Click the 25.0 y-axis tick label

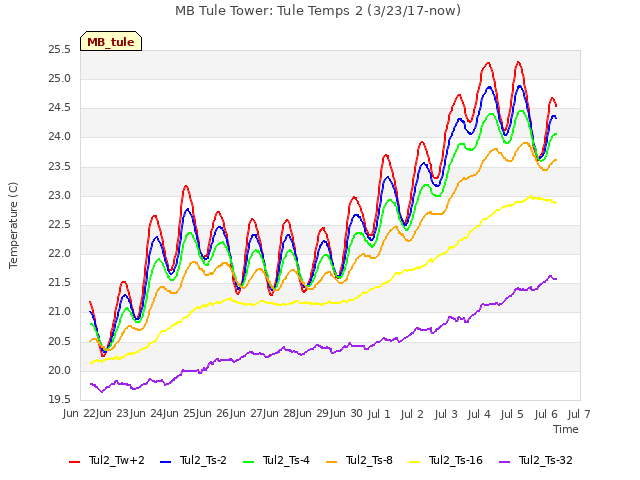[59, 79]
